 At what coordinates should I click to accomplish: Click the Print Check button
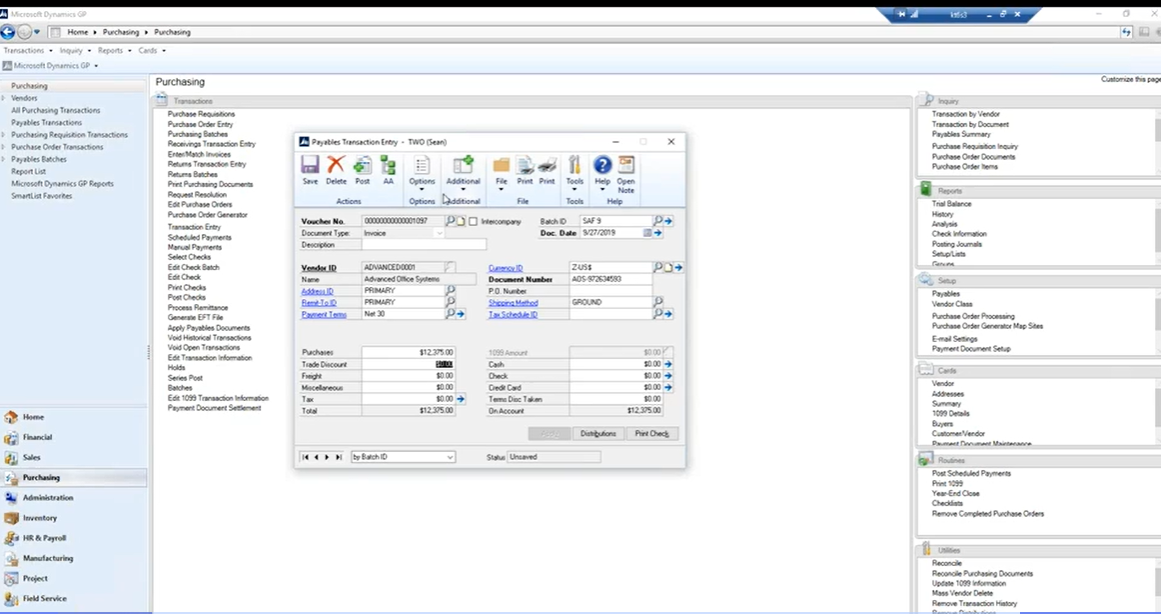pyautogui.click(x=652, y=434)
